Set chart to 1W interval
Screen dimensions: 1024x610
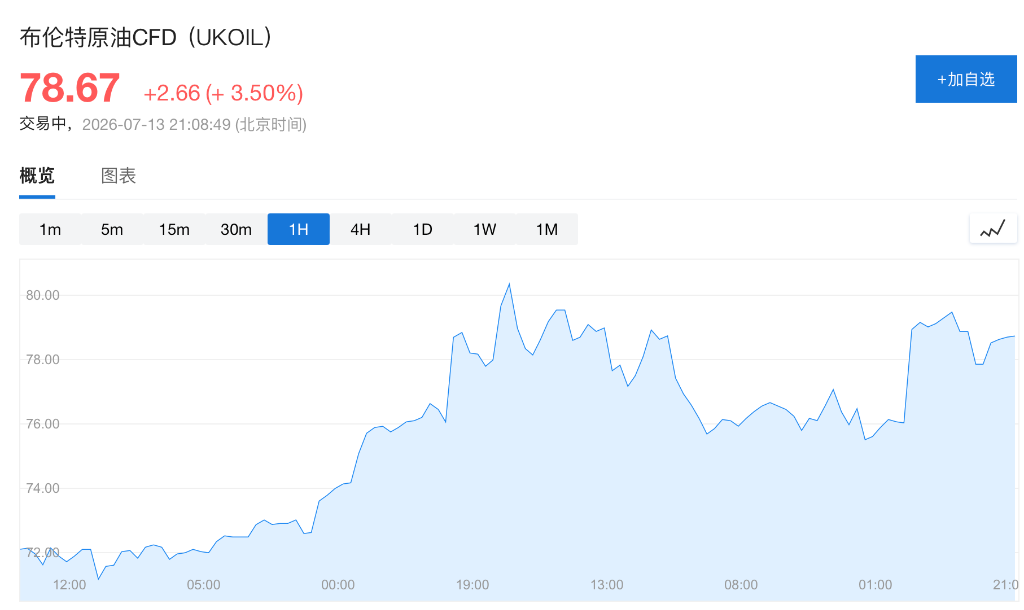click(485, 229)
